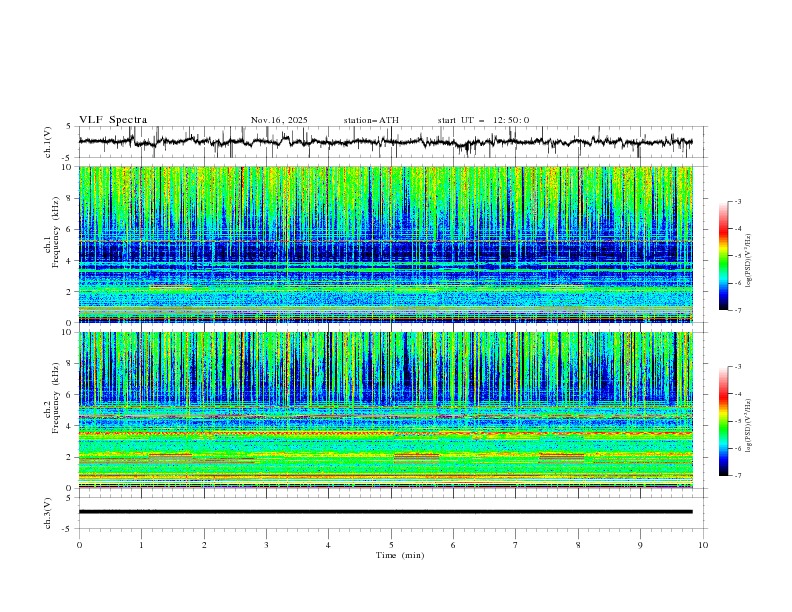Click time axis tick label '10'

(x=703, y=545)
